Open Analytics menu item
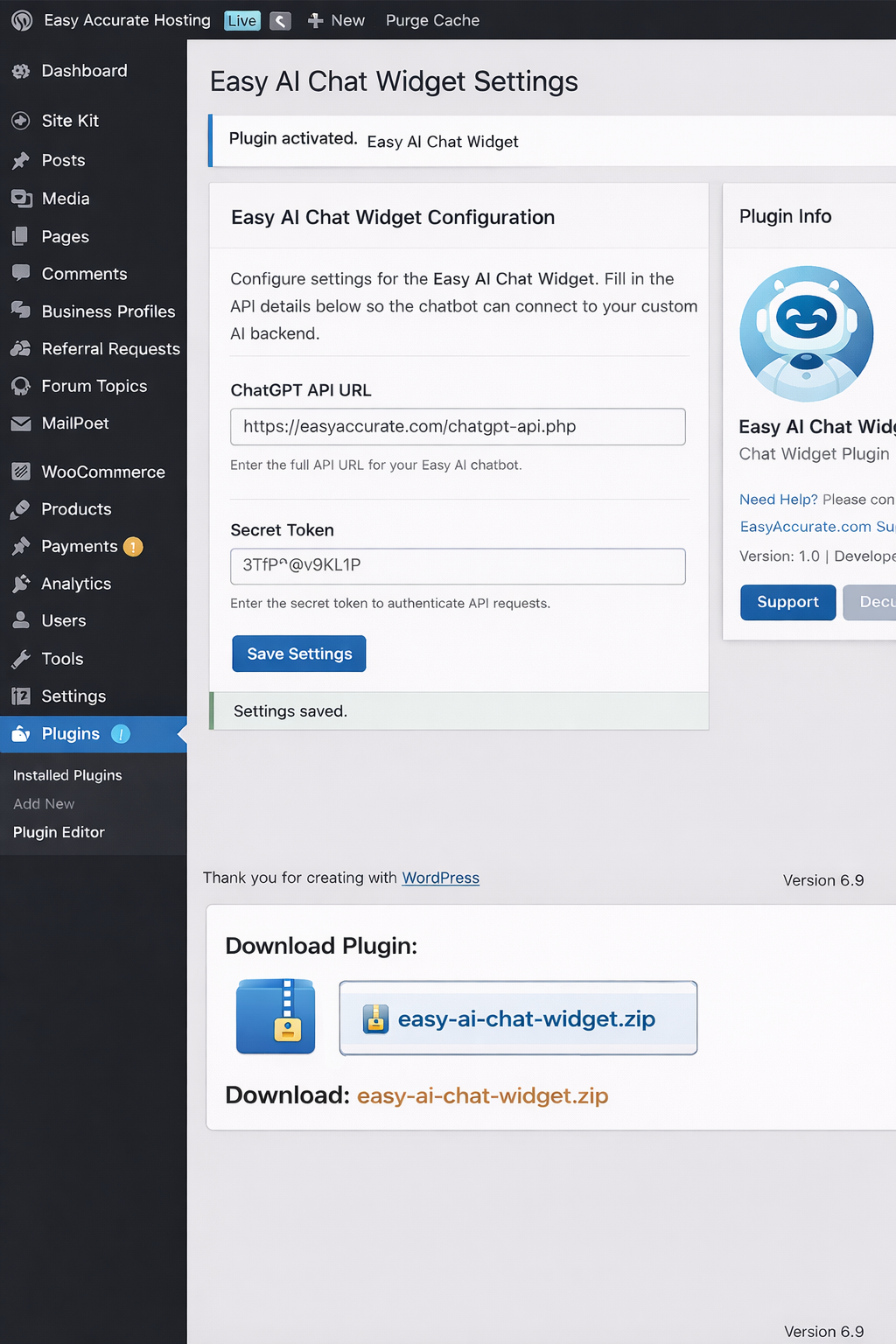896x1344 pixels. click(x=76, y=584)
